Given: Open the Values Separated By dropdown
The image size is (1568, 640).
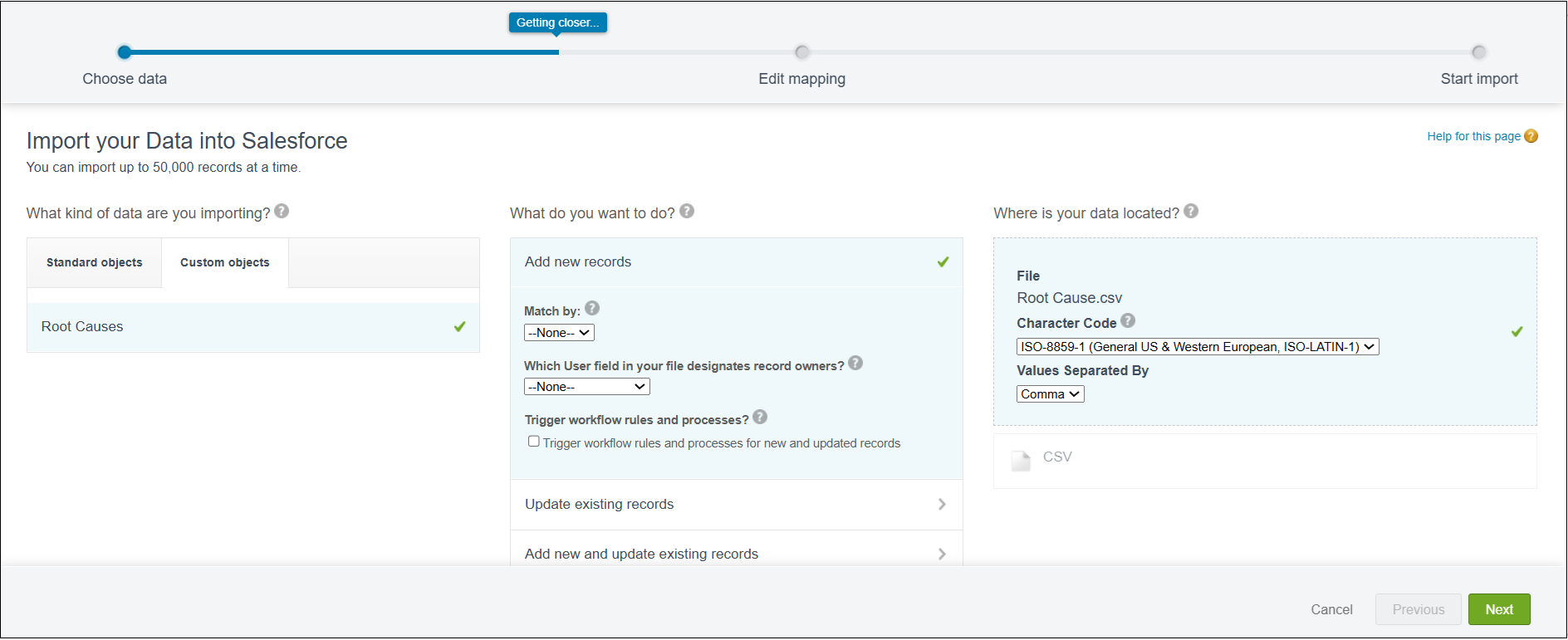Looking at the screenshot, I should coord(1051,394).
